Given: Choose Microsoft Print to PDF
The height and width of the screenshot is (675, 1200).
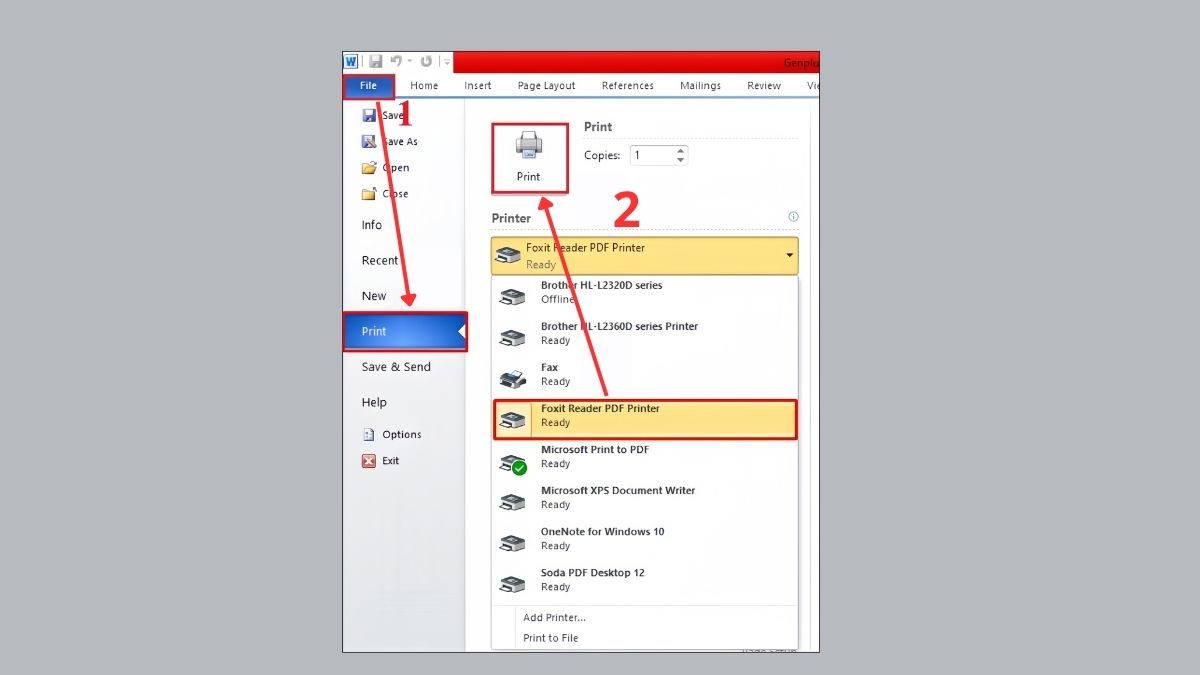Looking at the screenshot, I should point(645,456).
